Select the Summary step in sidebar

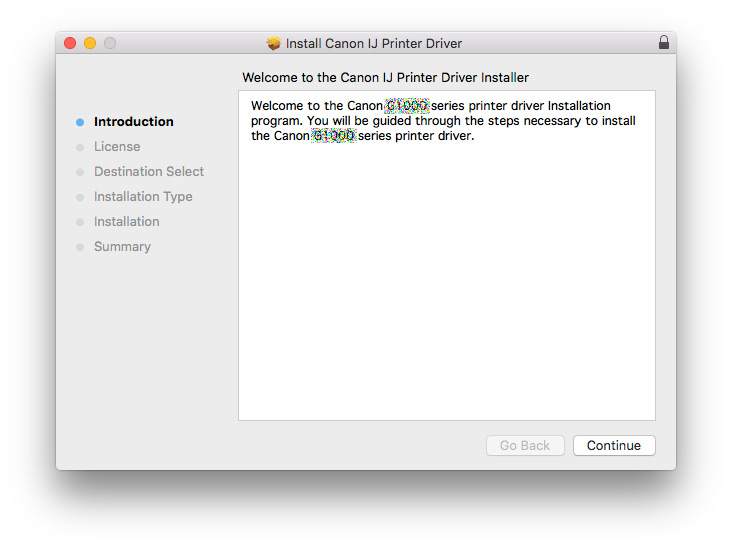click(122, 247)
